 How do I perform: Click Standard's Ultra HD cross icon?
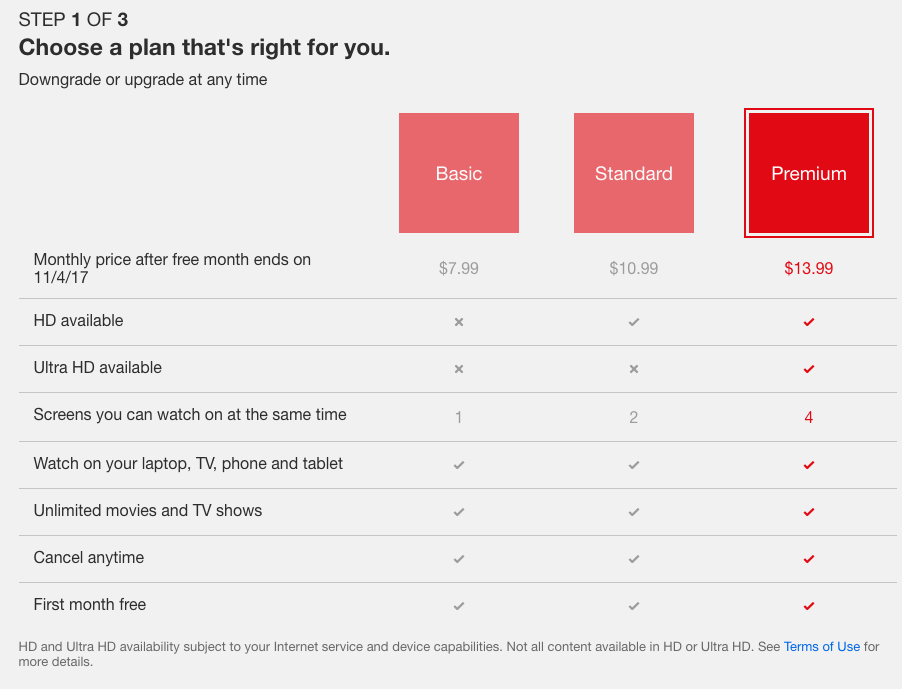coord(633,369)
